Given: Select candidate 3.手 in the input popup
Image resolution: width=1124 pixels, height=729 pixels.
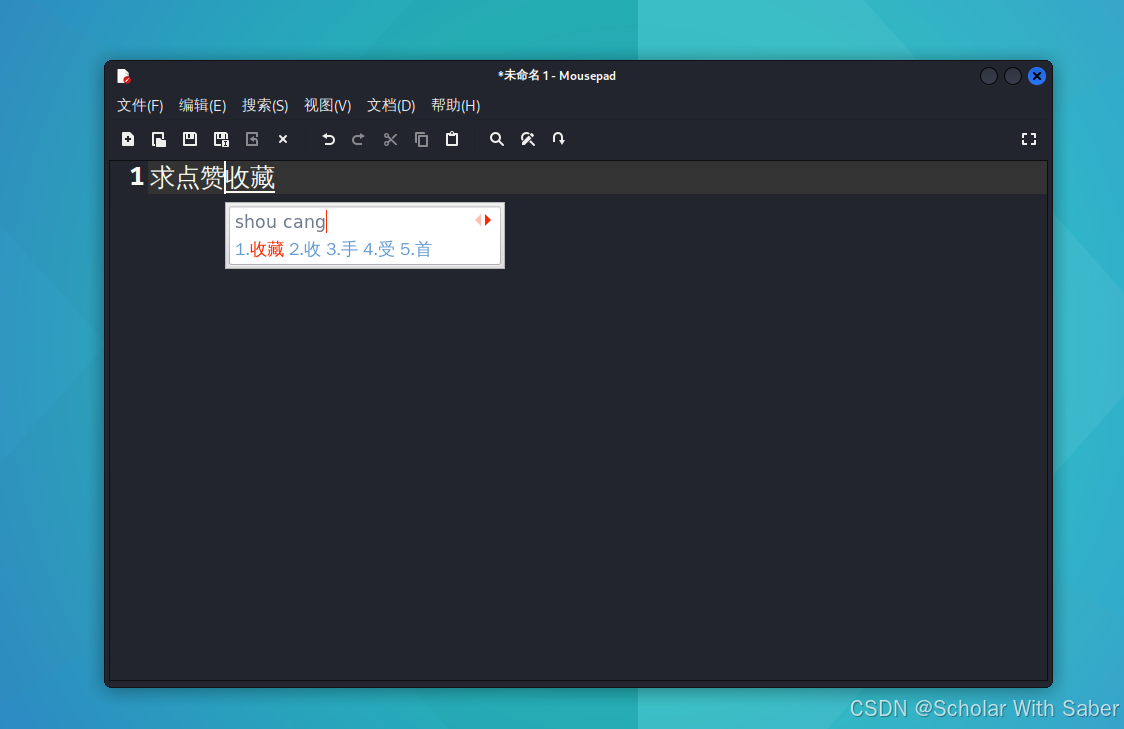Looking at the screenshot, I should tap(342, 249).
